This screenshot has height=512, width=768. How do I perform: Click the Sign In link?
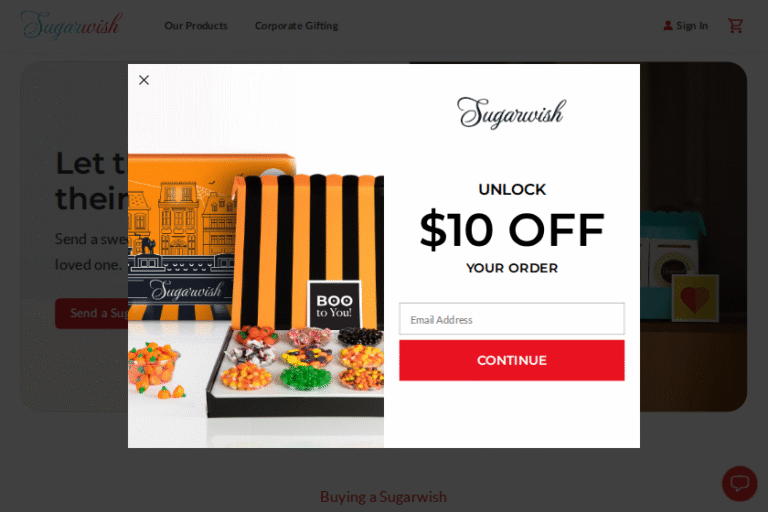[x=692, y=25]
